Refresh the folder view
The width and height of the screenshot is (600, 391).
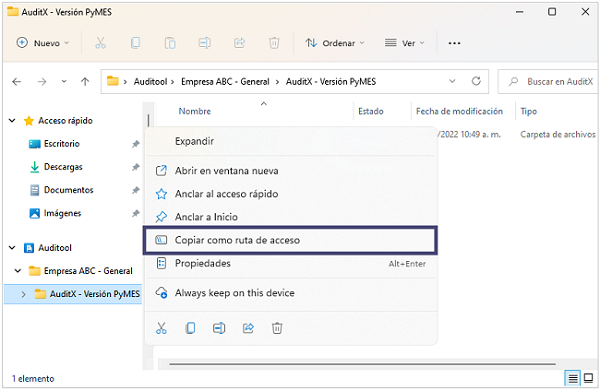(x=476, y=81)
